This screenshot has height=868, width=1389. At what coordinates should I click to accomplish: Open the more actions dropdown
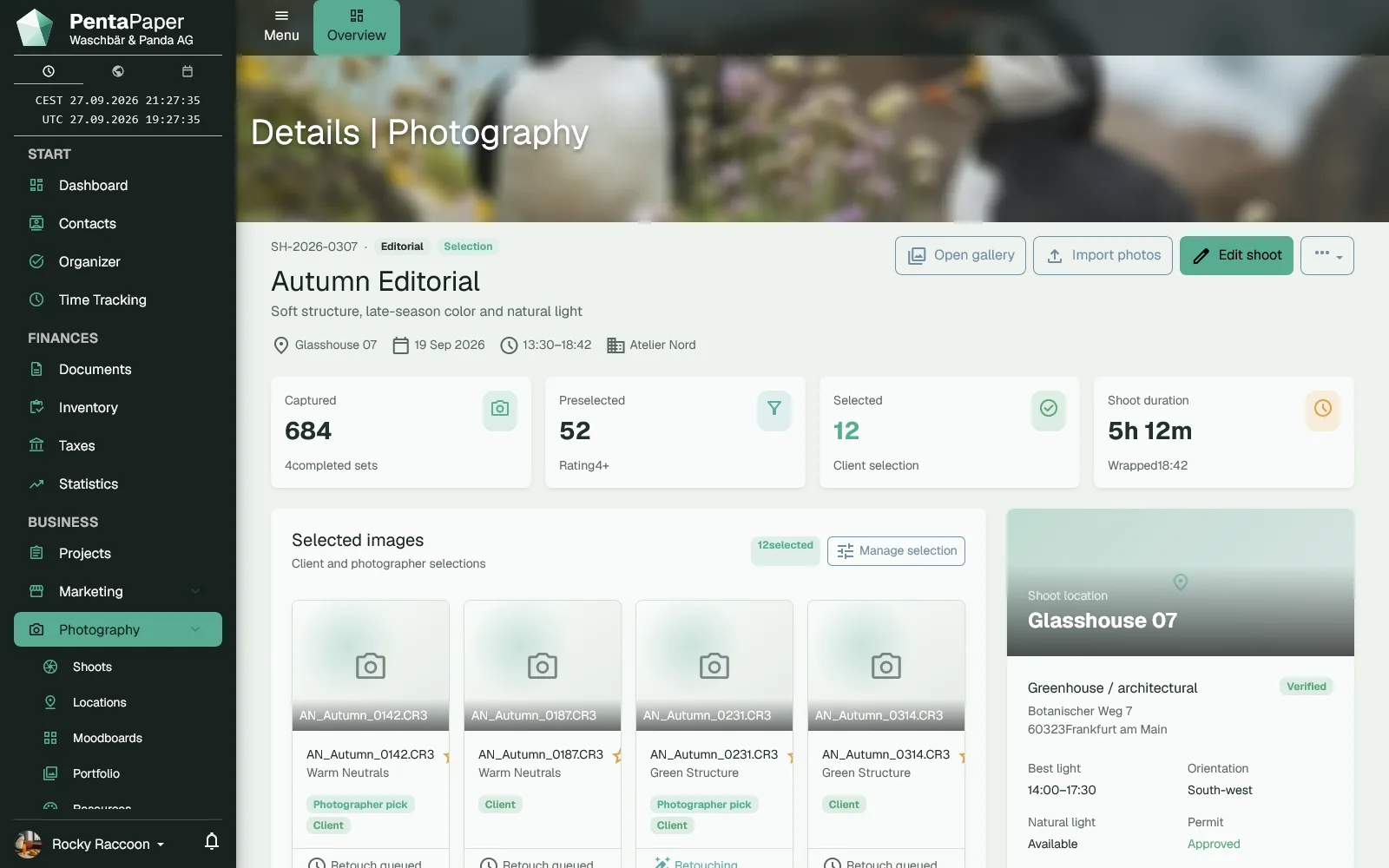tap(1327, 255)
